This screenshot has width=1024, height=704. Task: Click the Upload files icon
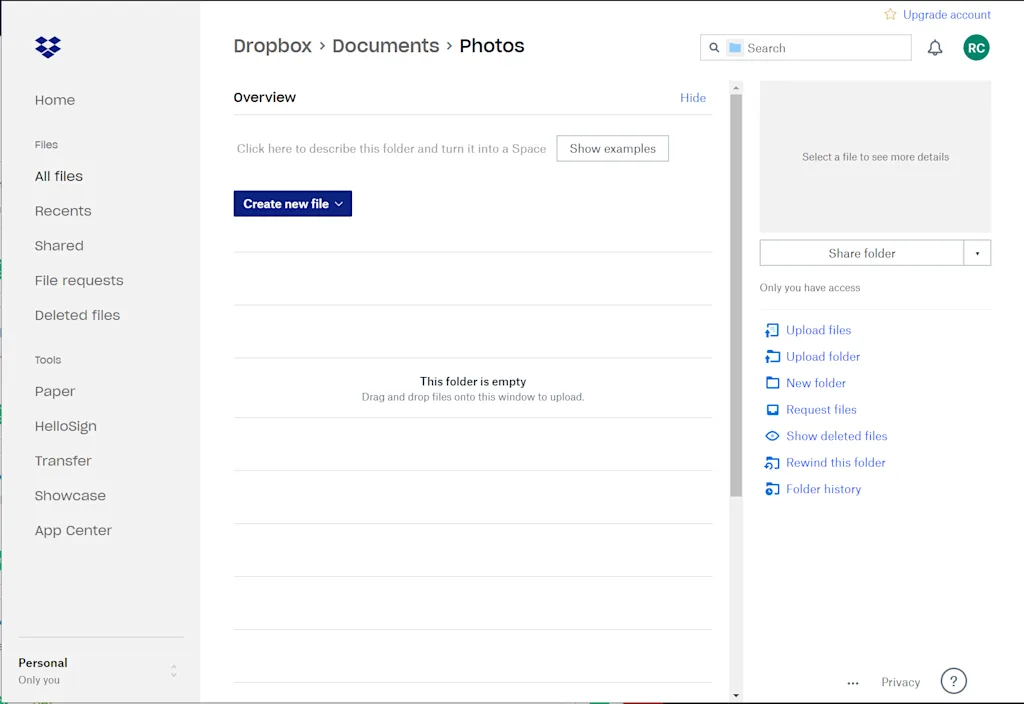[772, 330]
